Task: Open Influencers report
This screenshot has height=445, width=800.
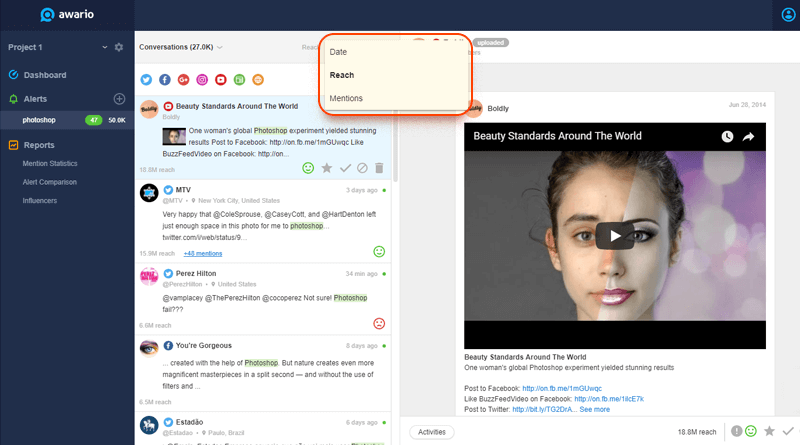Action: (40, 201)
